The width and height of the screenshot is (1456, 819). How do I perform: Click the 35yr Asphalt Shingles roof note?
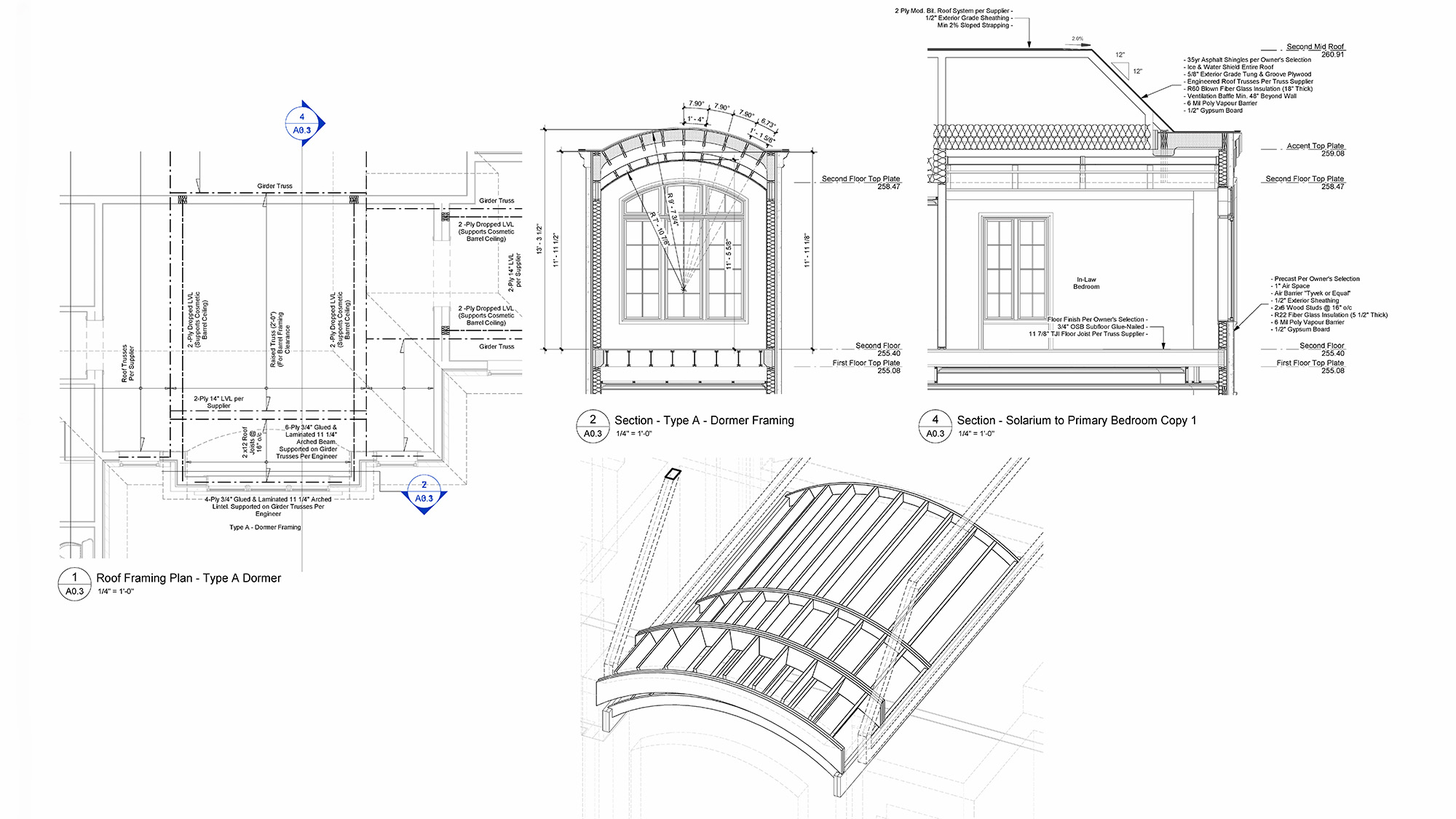pyautogui.click(x=1248, y=60)
